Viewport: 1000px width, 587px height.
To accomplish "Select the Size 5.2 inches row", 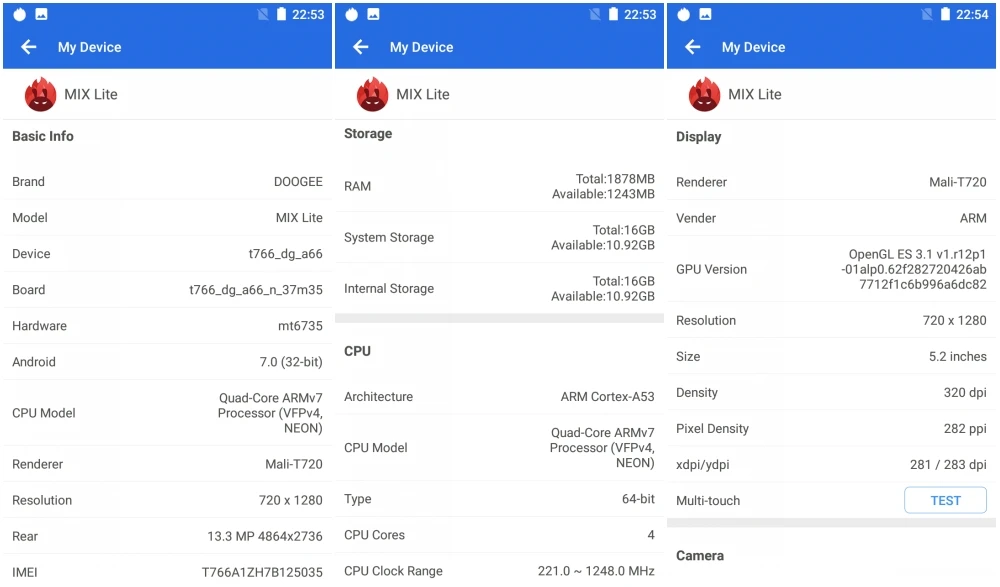I will [x=831, y=356].
